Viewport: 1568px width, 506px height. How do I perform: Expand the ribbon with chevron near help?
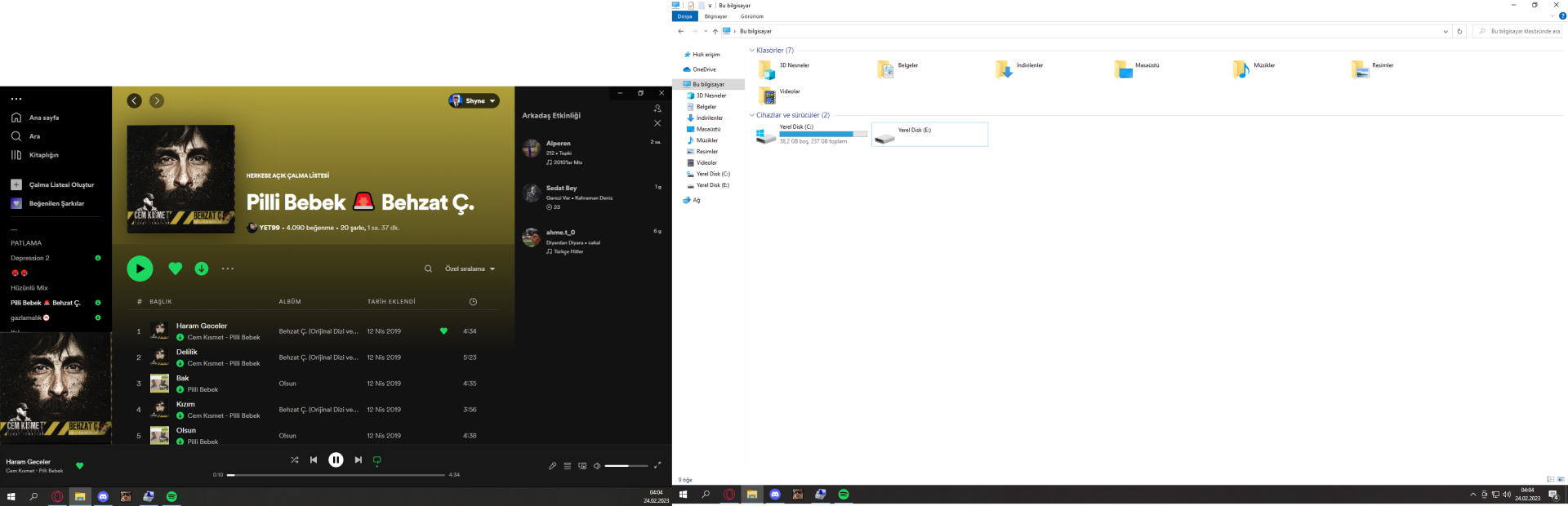[1552, 16]
